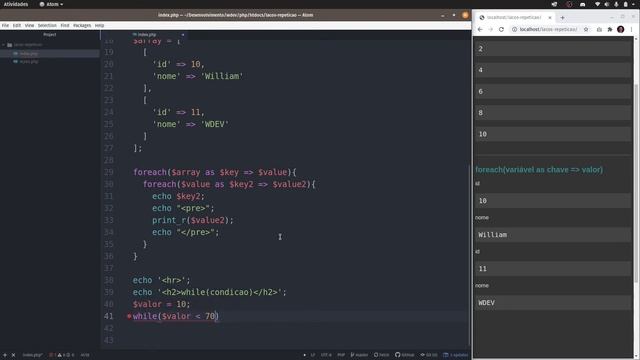Open the Wi-Fi network indicator
Image resolution: width=640 pixels, height=360 pixels.
pyautogui.click(x=598, y=4)
